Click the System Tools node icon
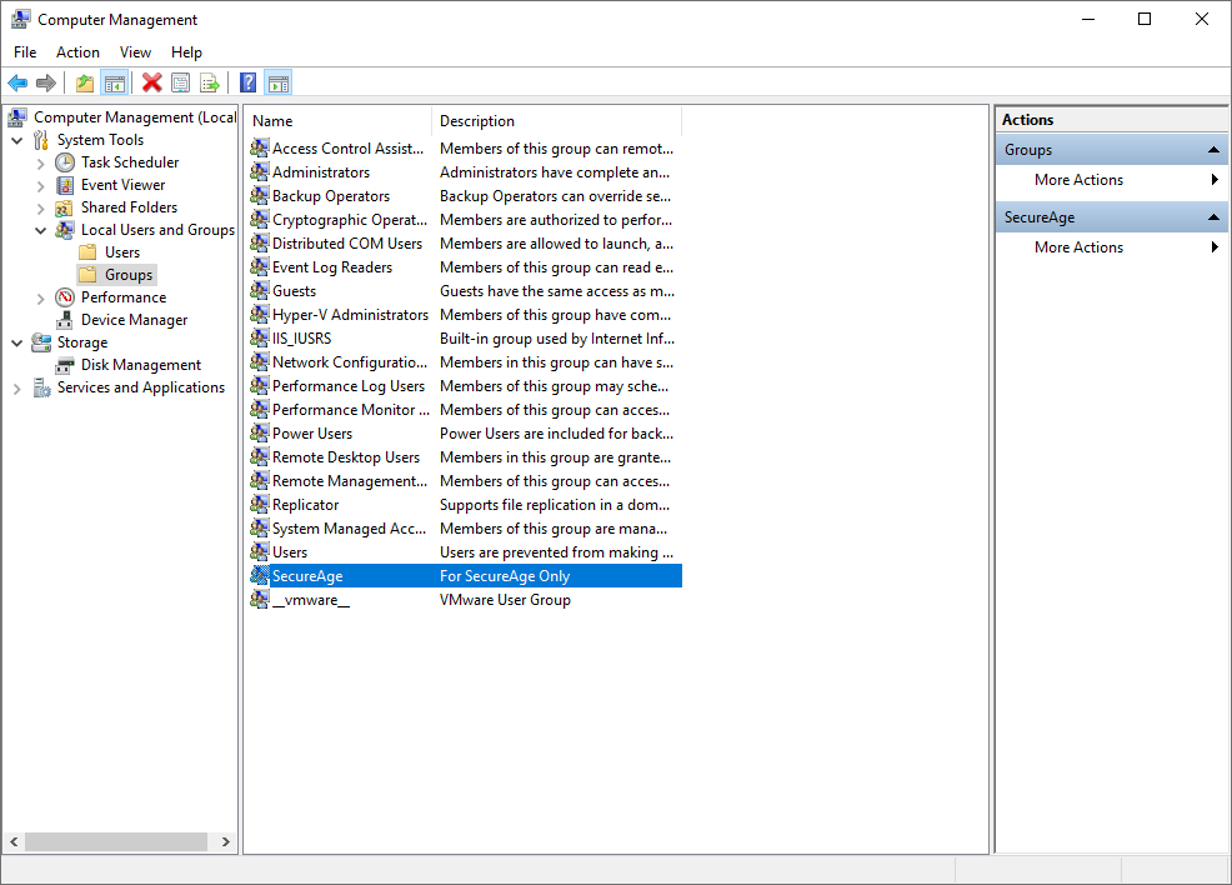 click(41, 140)
